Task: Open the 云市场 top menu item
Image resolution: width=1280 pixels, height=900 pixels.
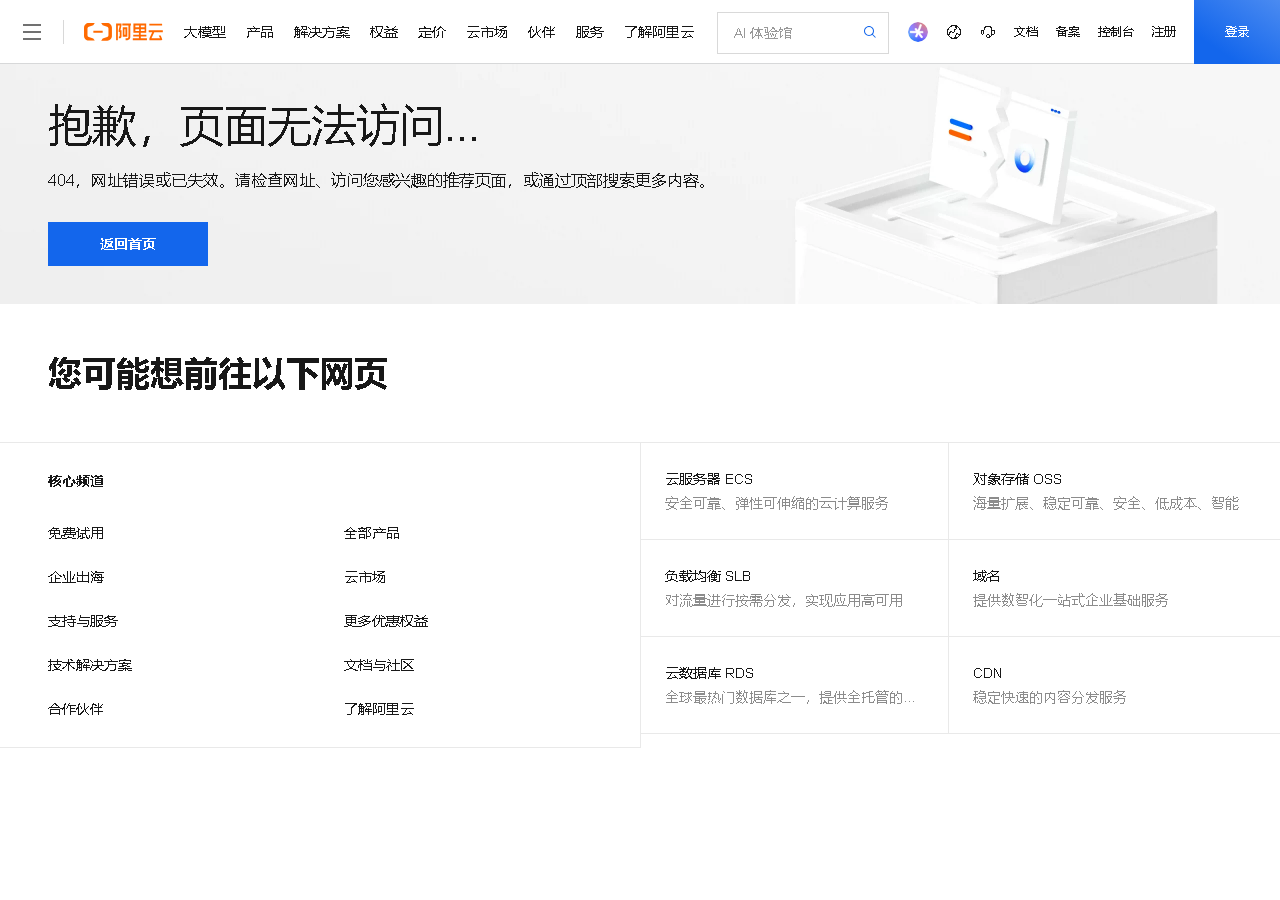Action: (x=487, y=32)
